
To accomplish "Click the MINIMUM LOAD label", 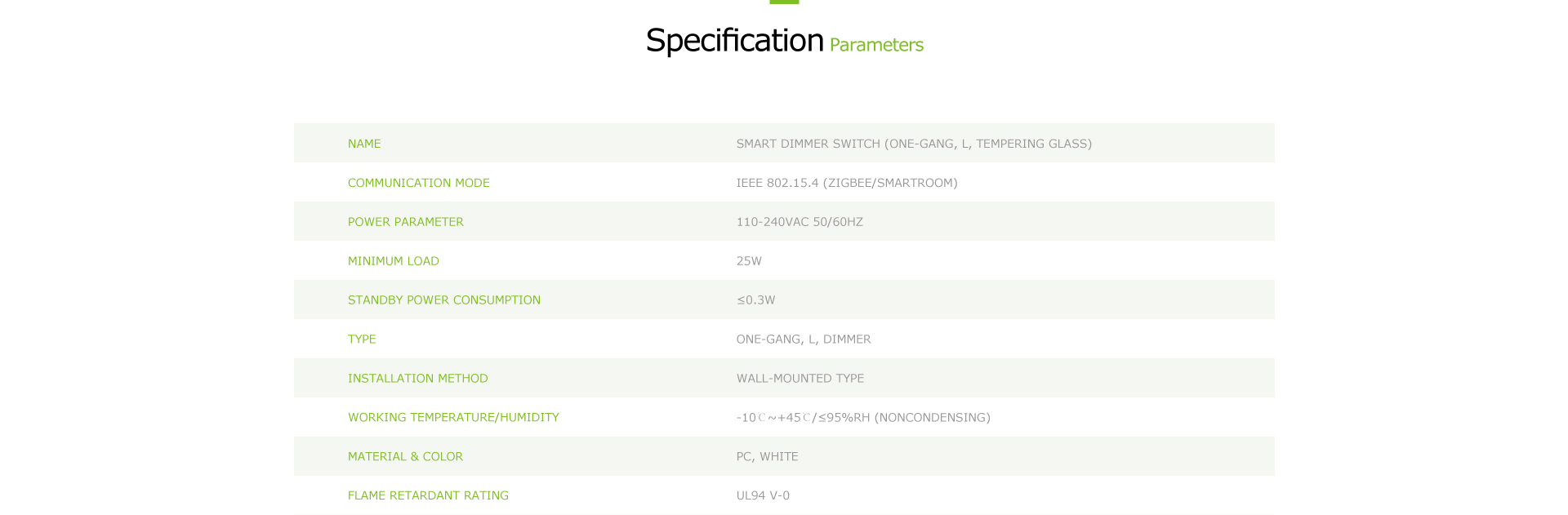I will click(x=393, y=261).
